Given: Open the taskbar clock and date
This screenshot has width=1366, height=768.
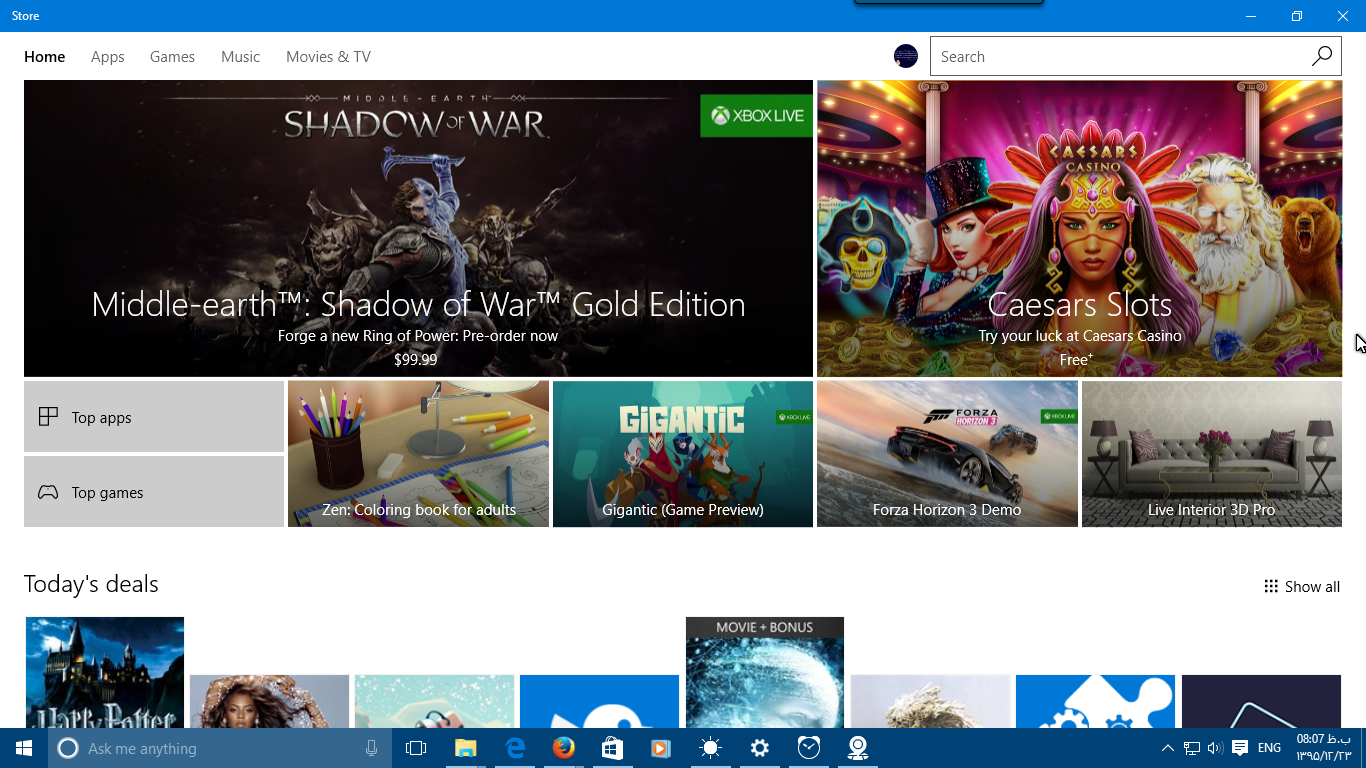Looking at the screenshot, I should [1324, 748].
